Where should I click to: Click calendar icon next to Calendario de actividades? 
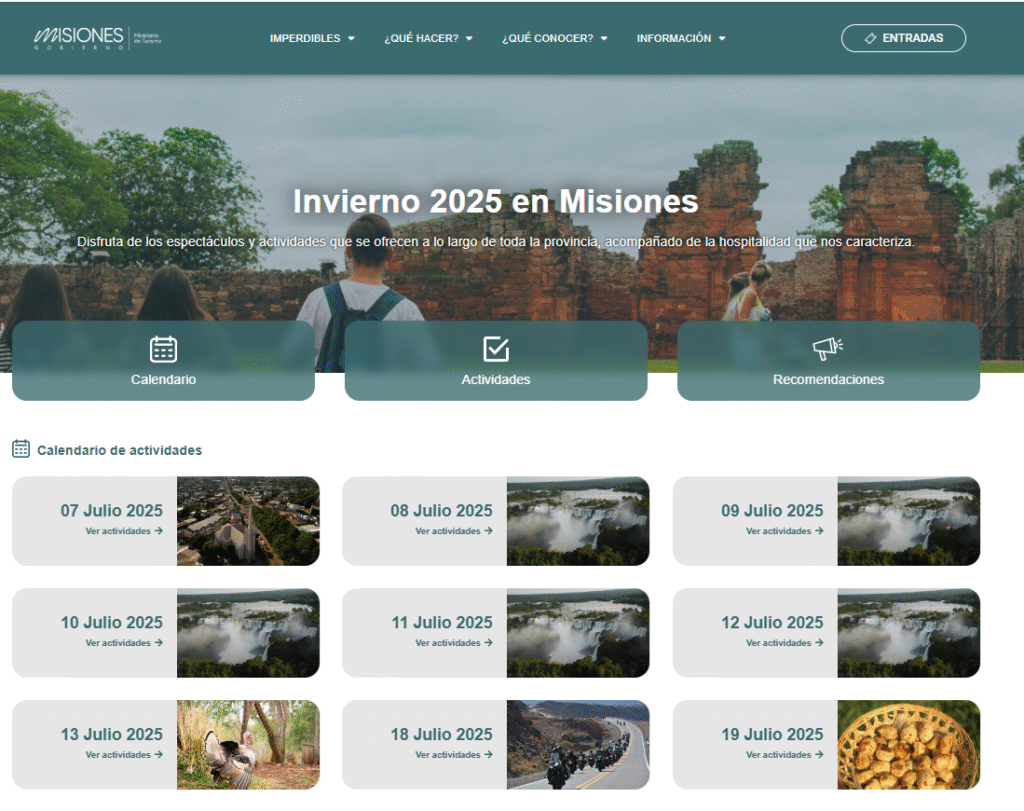point(21,449)
